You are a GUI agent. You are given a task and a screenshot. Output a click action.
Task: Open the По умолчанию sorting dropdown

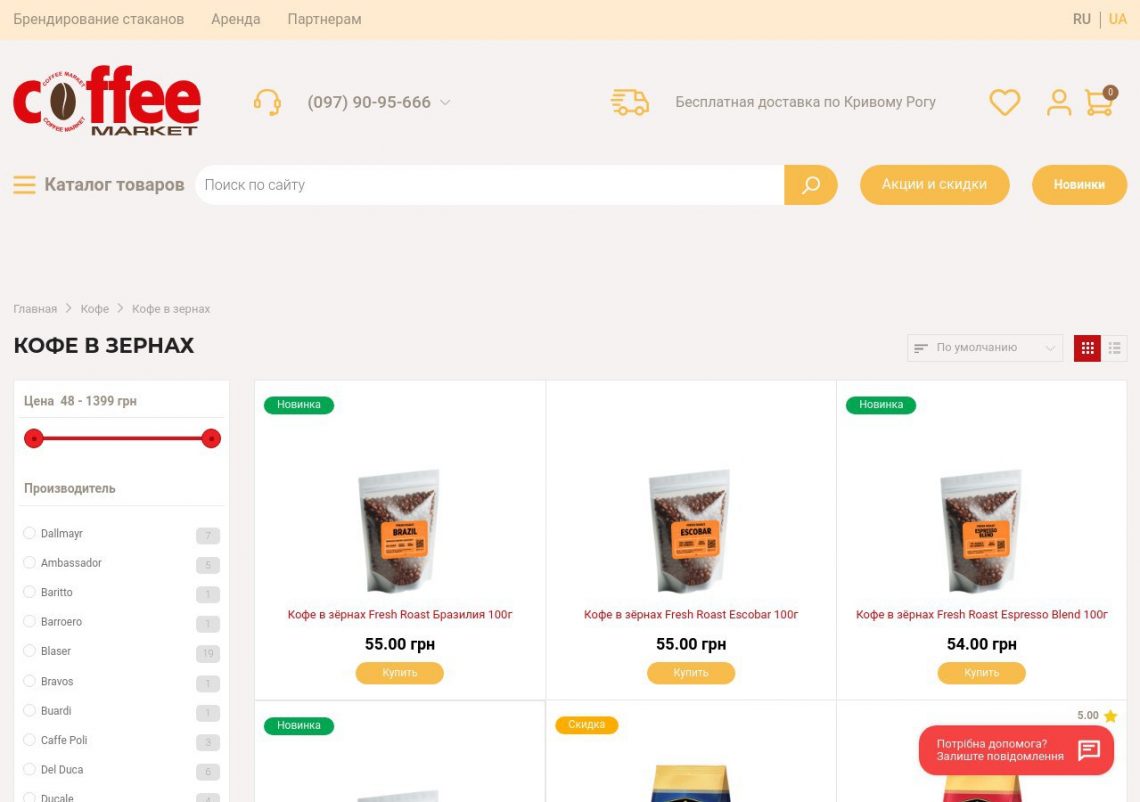[984, 348]
